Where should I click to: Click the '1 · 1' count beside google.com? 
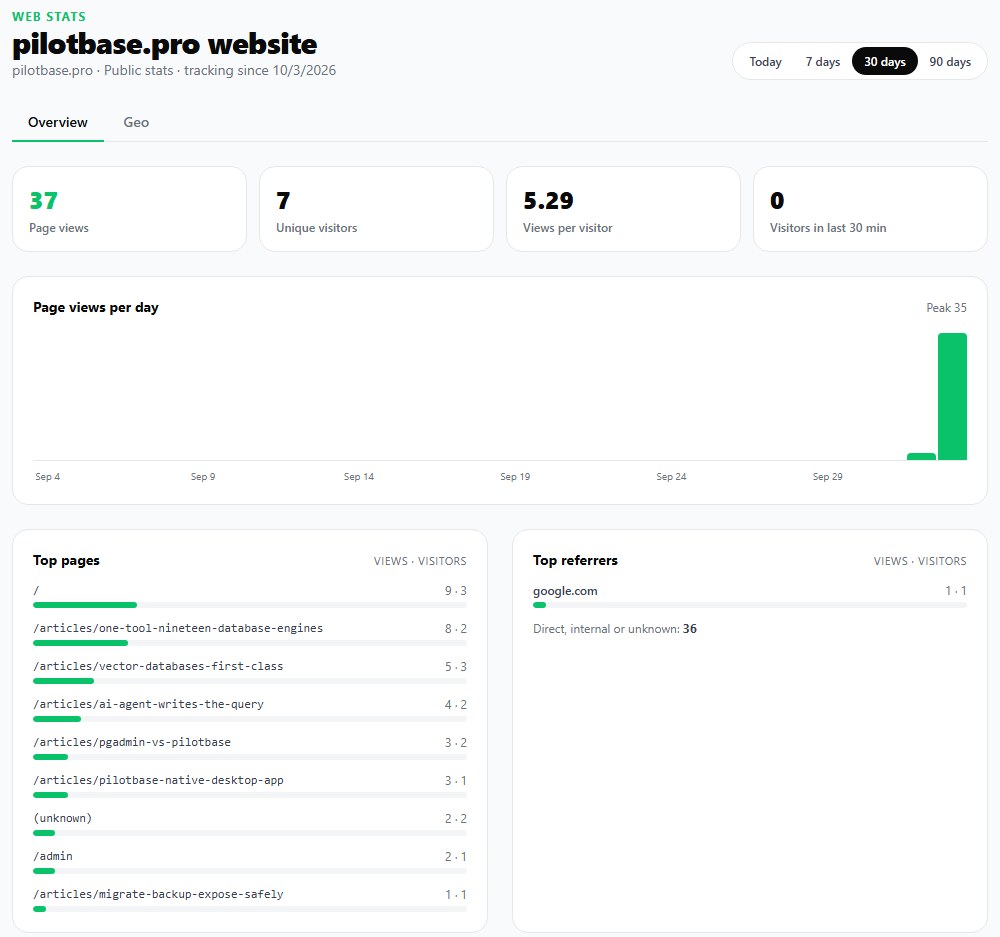(956, 591)
